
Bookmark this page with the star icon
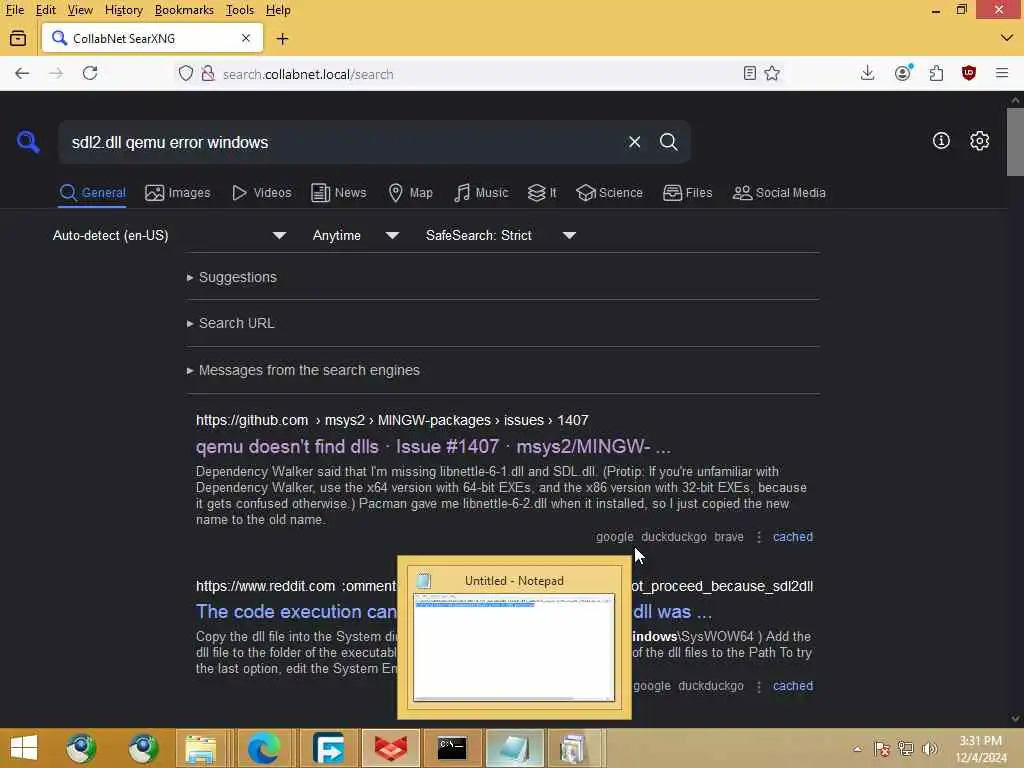772,73
